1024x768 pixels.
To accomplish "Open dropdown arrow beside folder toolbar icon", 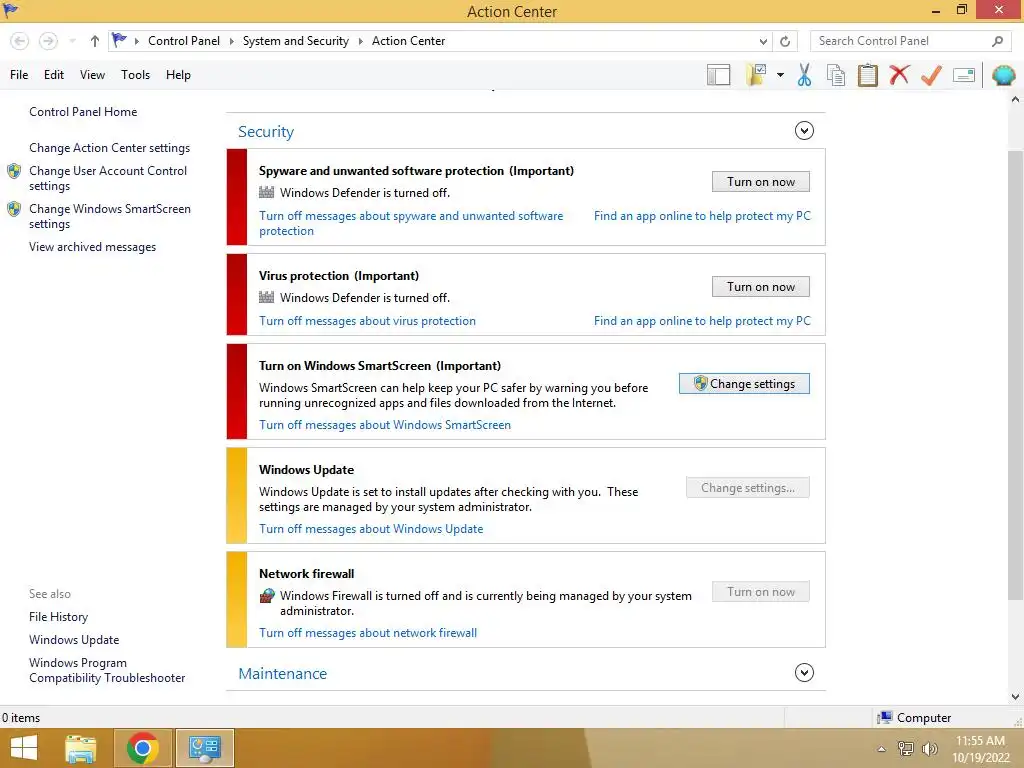I will (x=780, y=75).
